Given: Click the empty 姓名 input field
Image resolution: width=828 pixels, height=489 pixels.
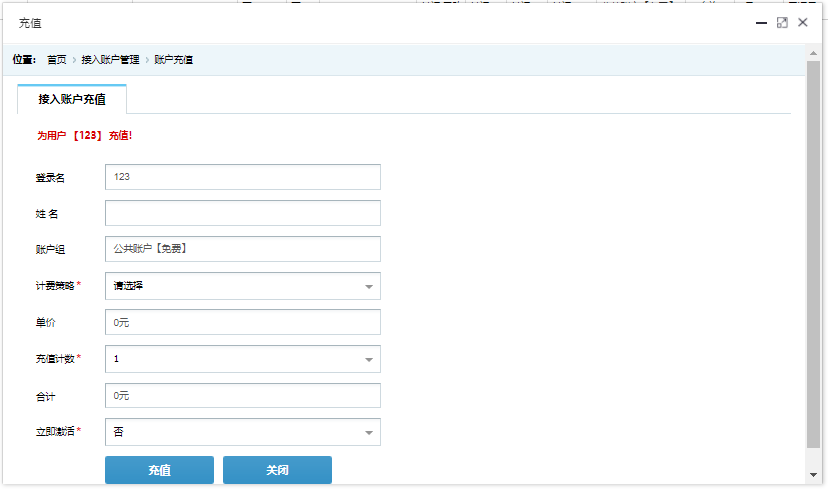Looking at the screenshot, I should (243, 213).
